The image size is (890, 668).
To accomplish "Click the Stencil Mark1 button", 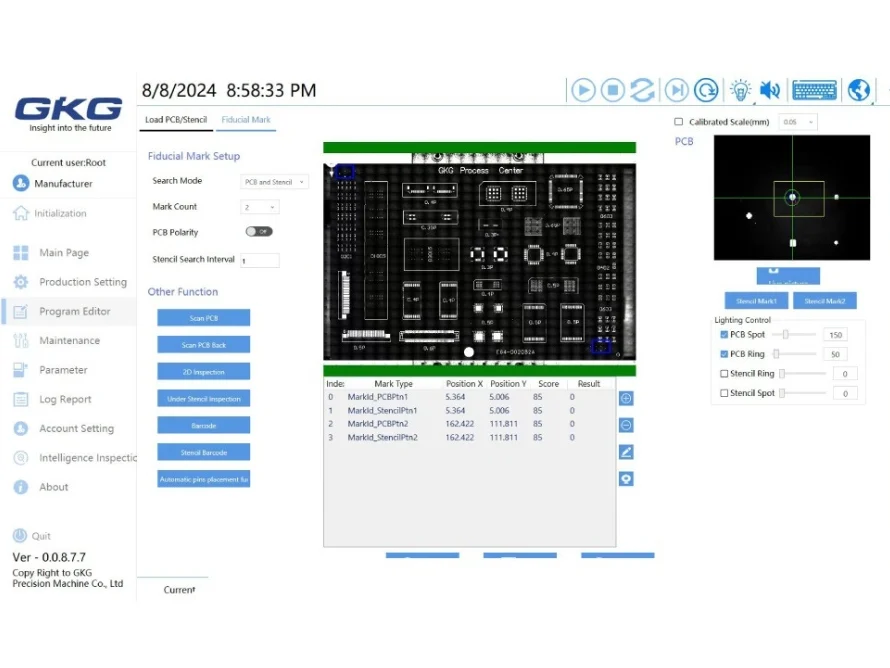I will tap(756, 301).
